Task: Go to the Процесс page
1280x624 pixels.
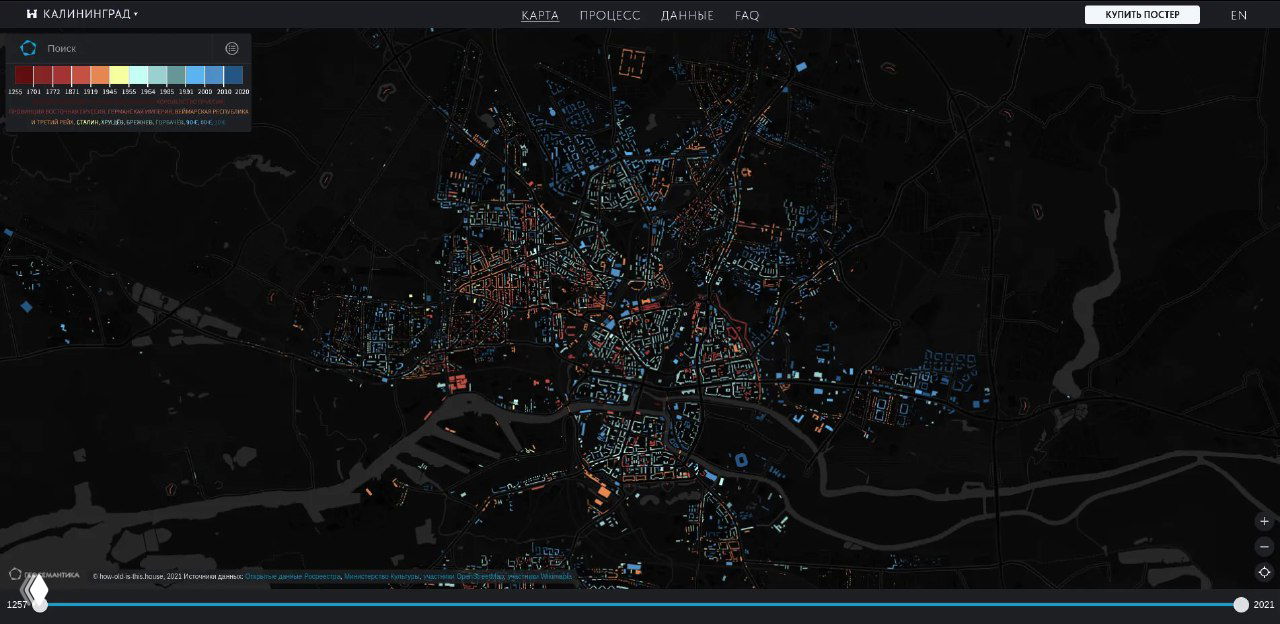Action: click(609, 16)
